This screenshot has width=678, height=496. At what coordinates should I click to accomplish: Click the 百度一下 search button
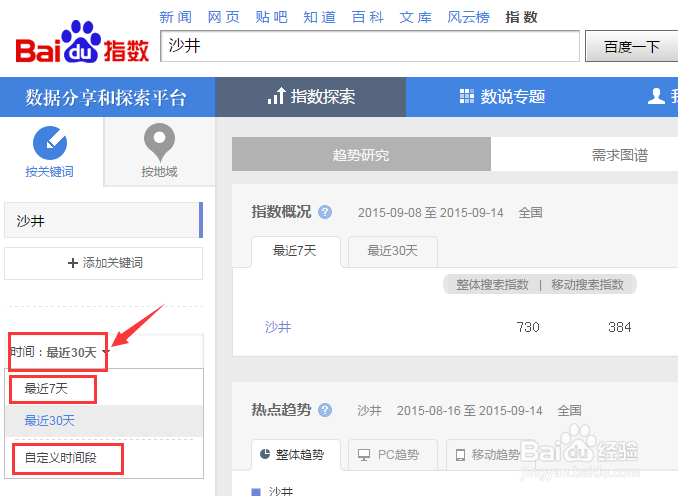pyautogui.click(x=632, y=46)
